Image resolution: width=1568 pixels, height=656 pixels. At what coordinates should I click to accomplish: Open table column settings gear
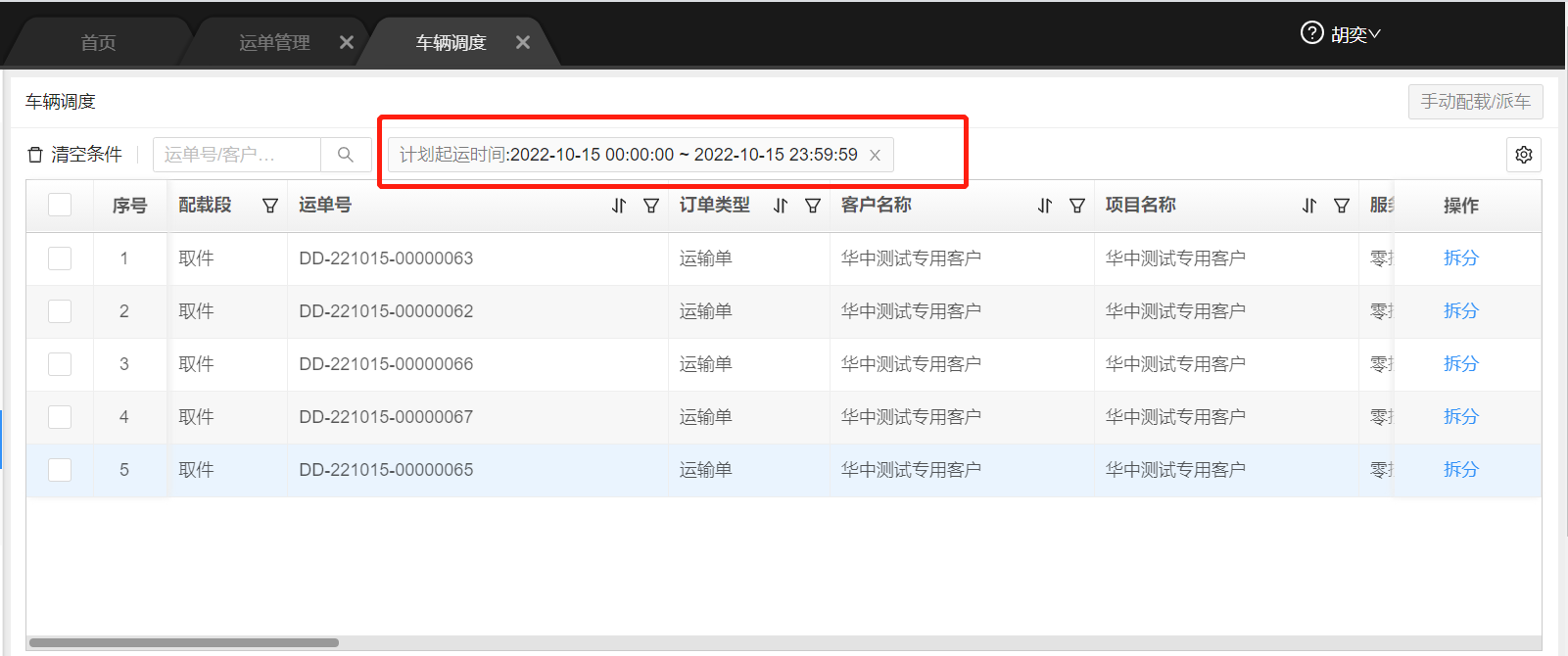(1523, 155)
